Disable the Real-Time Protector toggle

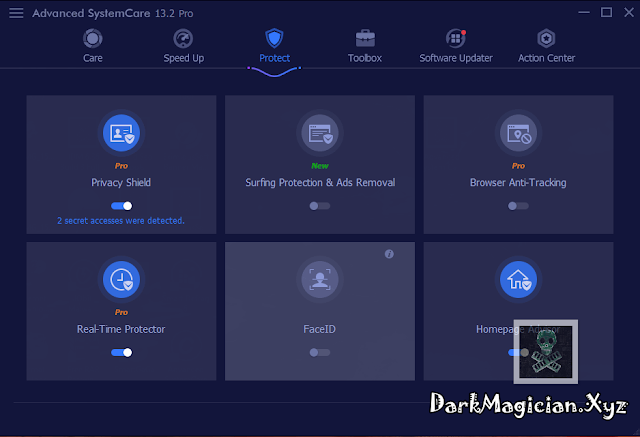click(x=121, y=352)
